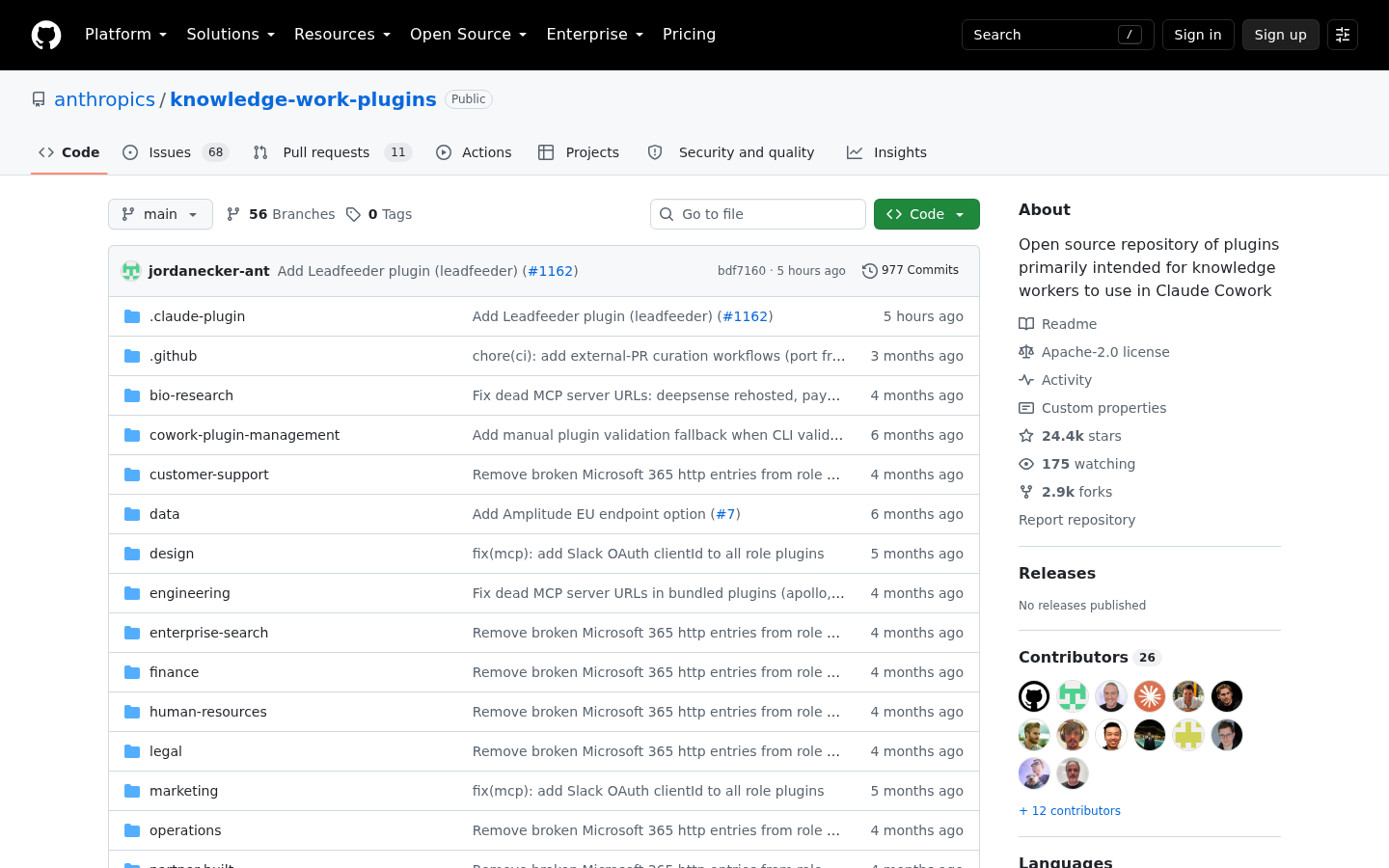Viewport: 1389px width, 868px height.
Task: Click the folder icon beside customer-support
Action: pyautogui.click(x=132, y=475)
